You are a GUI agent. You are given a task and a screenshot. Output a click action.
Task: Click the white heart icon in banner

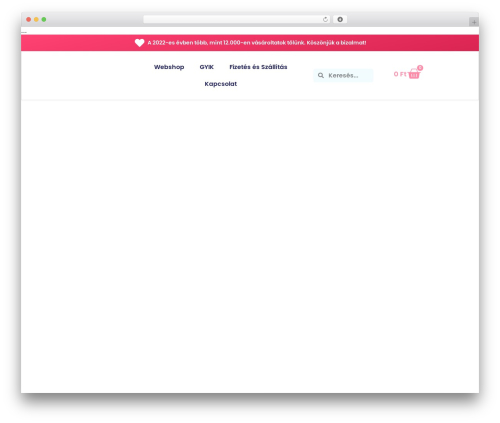pyautogui.click(x=139, y=43)
